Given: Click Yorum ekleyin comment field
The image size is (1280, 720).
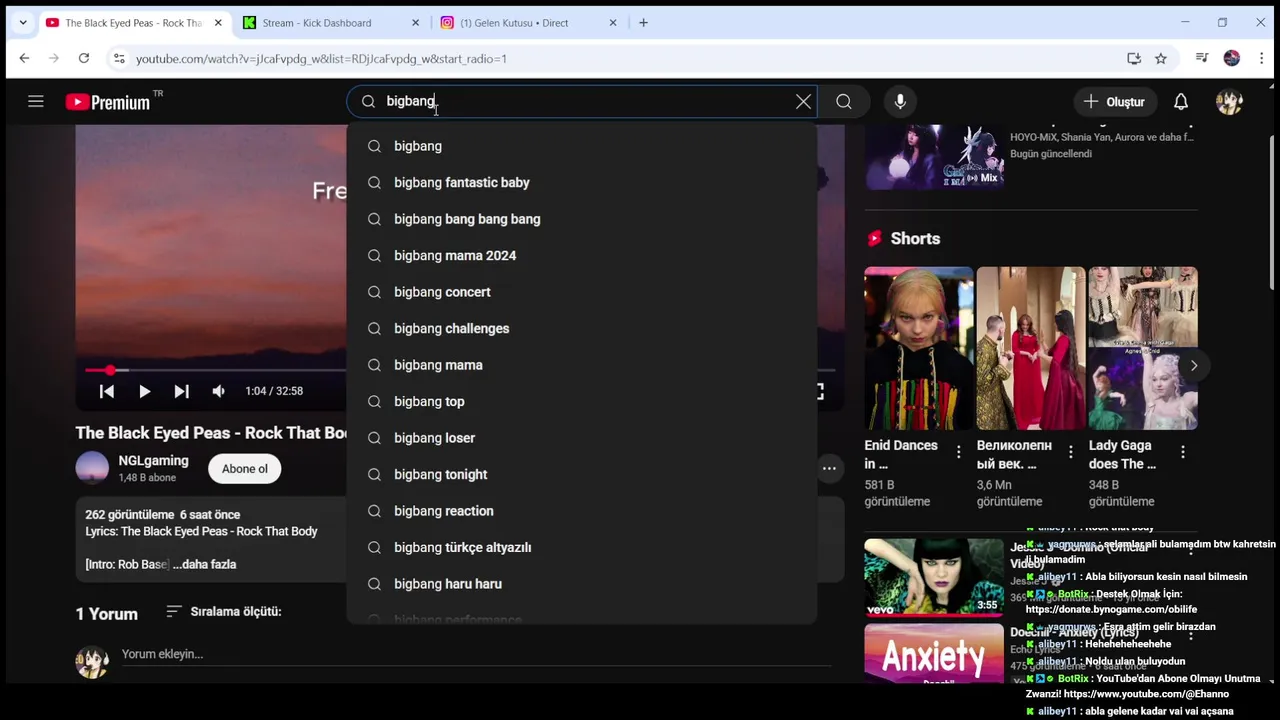Looking at the screenshot, I should (x=475, y=654).
